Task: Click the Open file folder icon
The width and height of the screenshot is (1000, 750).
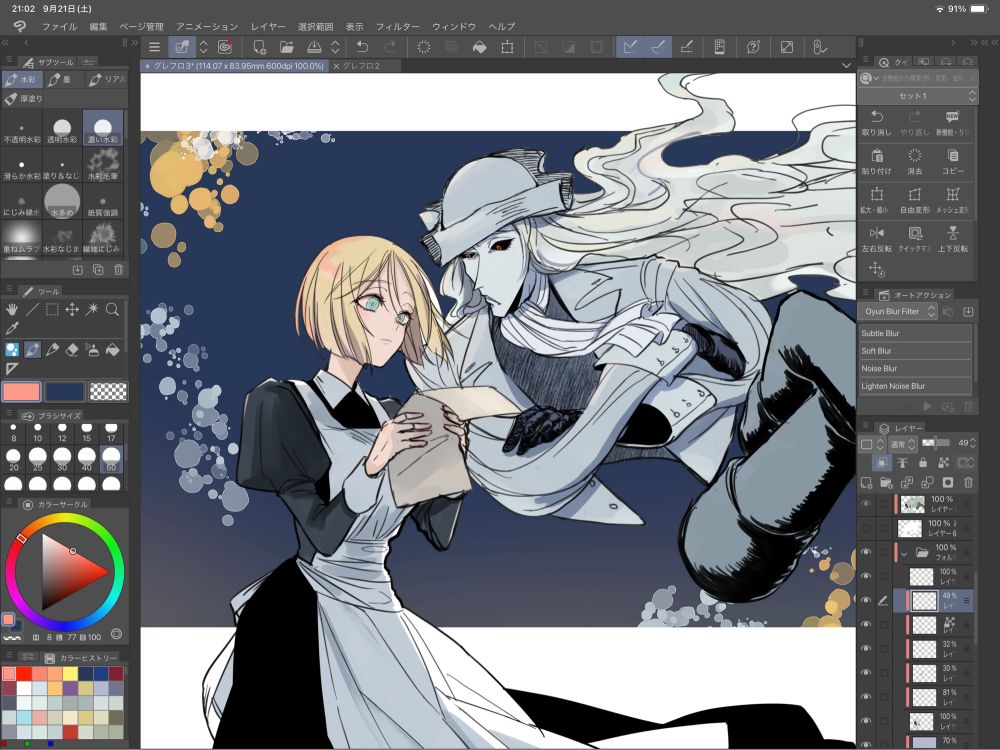Action: pyautogui.click(x=286, y=47)
